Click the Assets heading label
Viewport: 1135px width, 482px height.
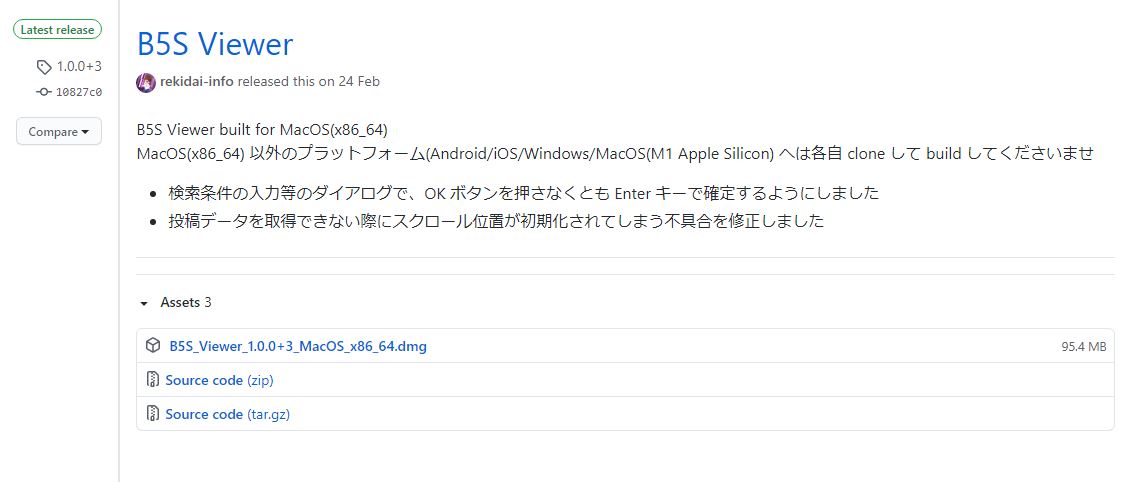click(180, 303)
